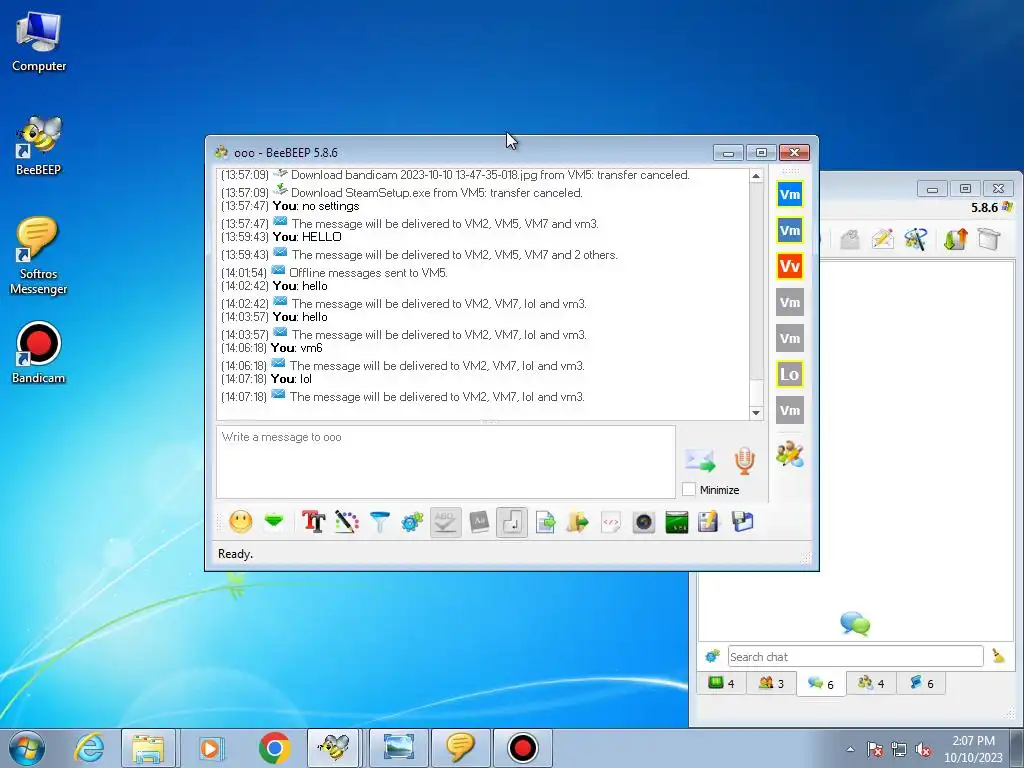The height and width of the screenshot is (768, 1024).
Task: Switch to the blue scroll tab showing 6
Action: [x=921, y=683]
